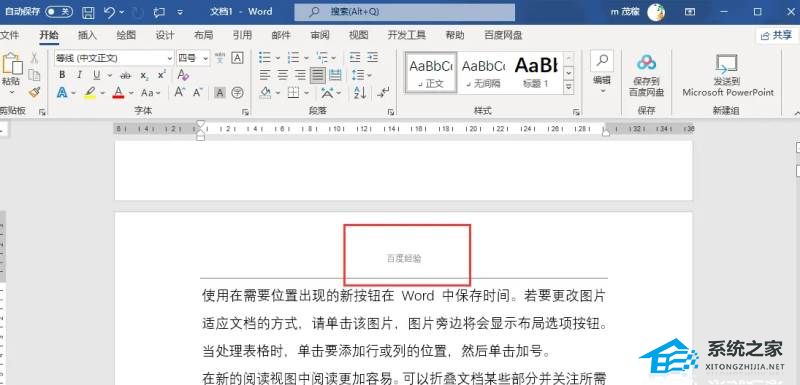Viewport: 800px width, 385px height.
Task: Undo the last action
Action: point(109,12)
